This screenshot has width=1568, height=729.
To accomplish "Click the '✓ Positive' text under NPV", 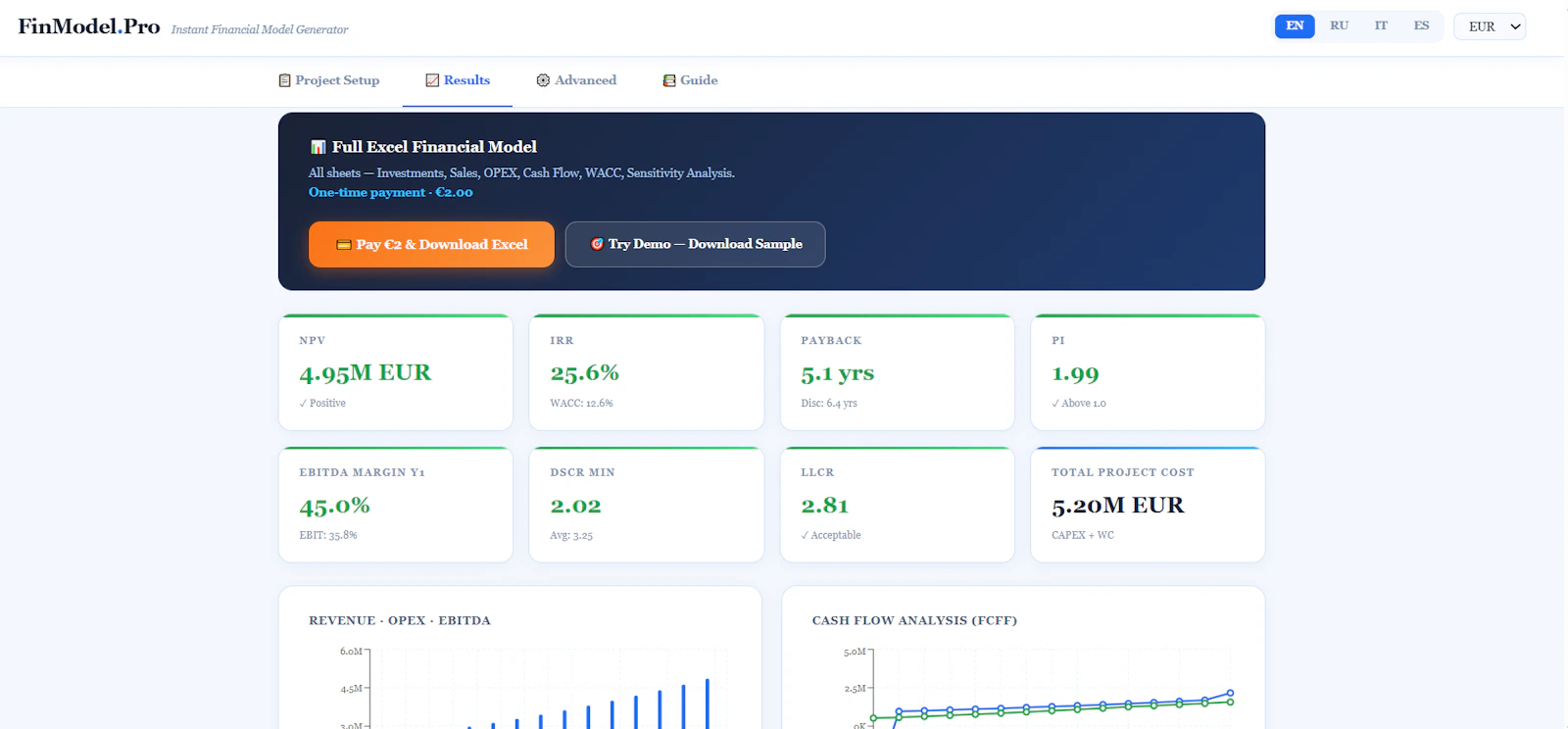I will click(x=322, y=404).
